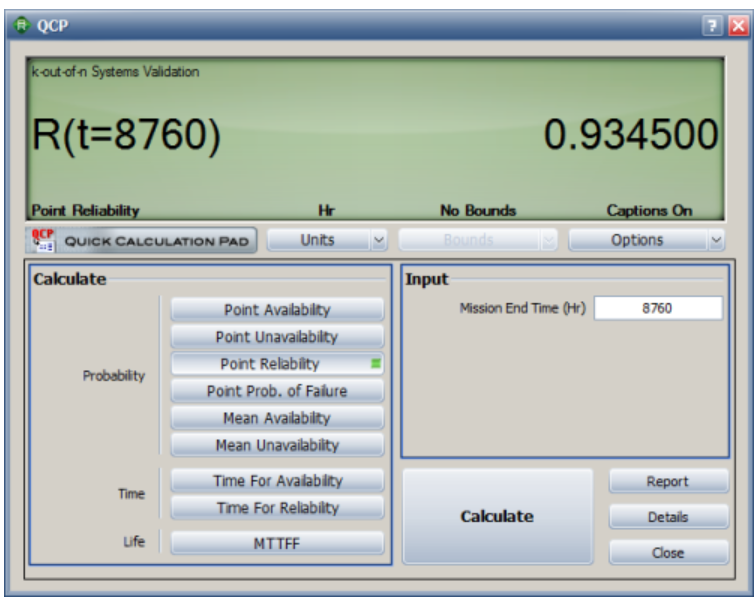Click the QCP app icon in title bar
Viewport: 755px width, 599px height.
22,25
